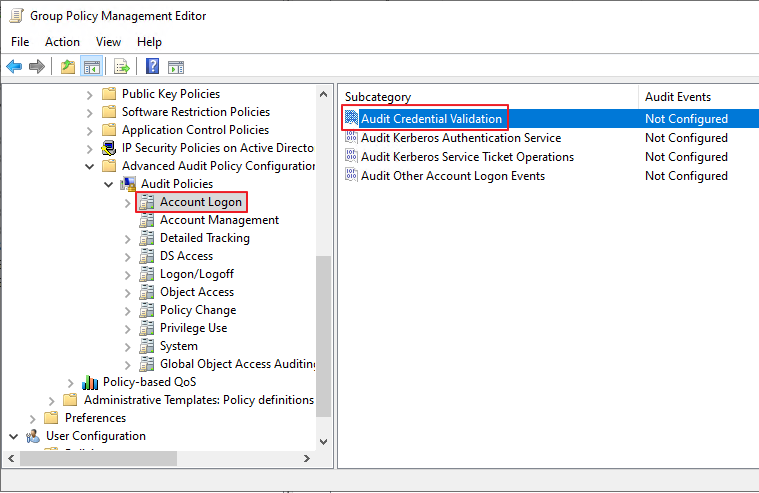Select Account Management in the tree
Image resolution: width=759 pixels, height=493 pixels.
[219, 220]
